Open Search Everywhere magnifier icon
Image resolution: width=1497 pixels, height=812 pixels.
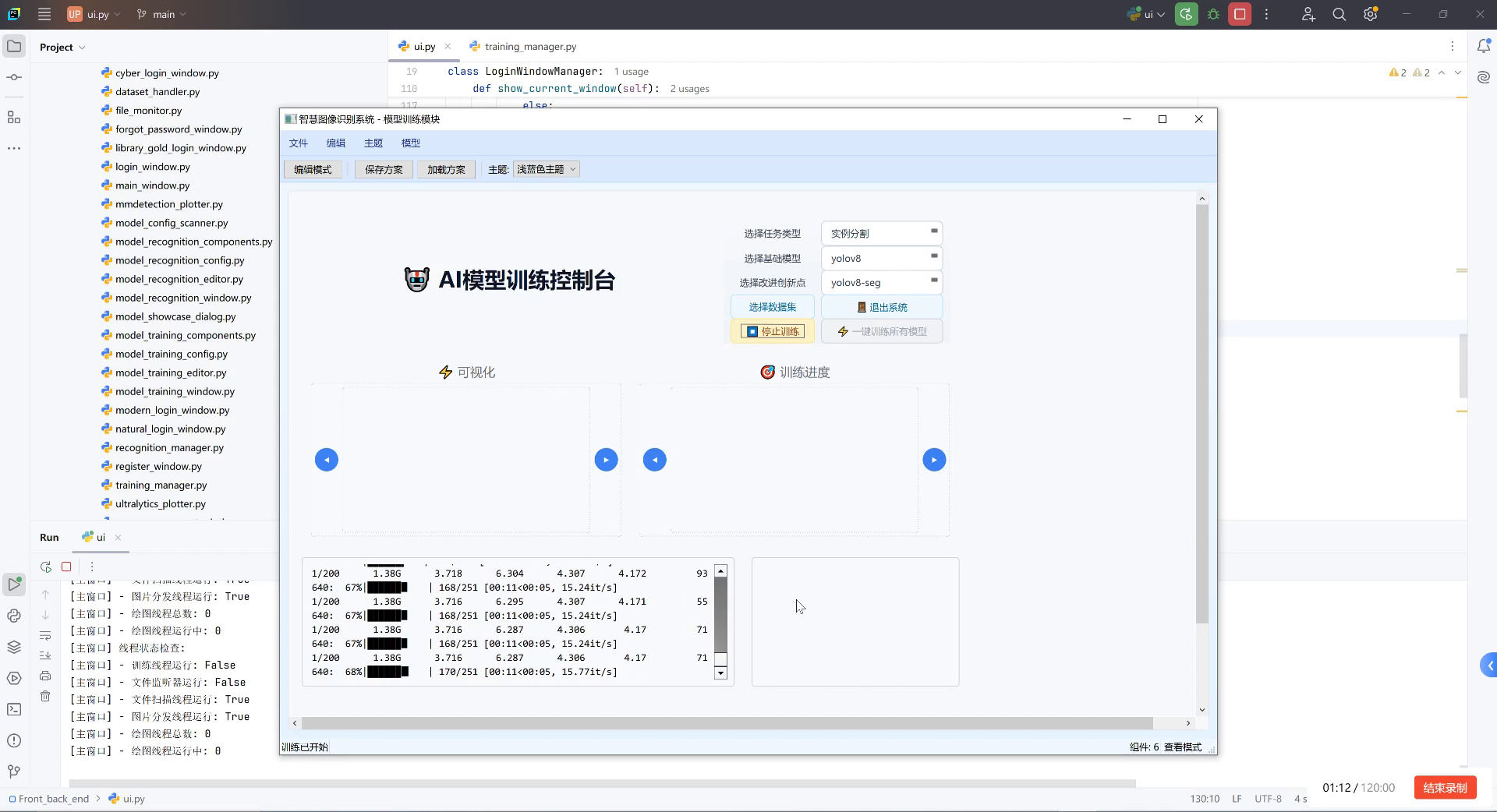[1340, 14]
